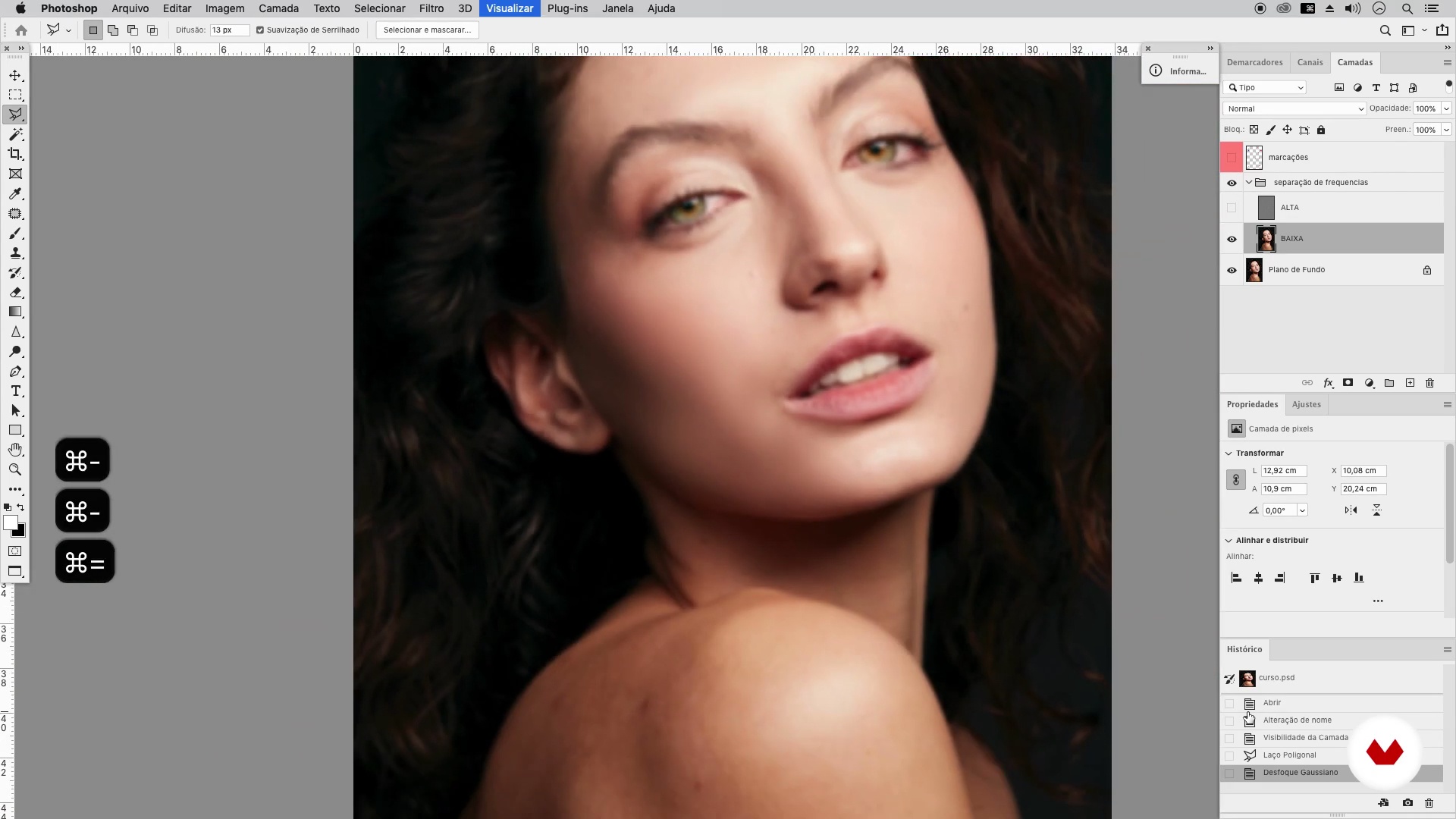
Task: Show more align options ellipsis
Action: 1378,601
